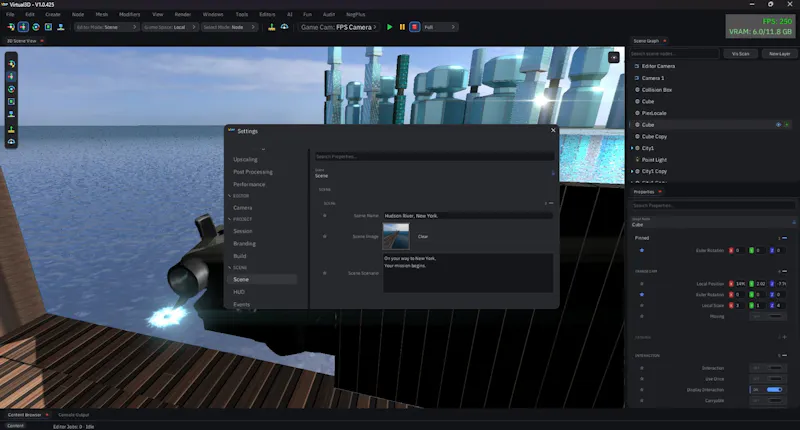Pin the Local Position property star

[x=642, y=284]
